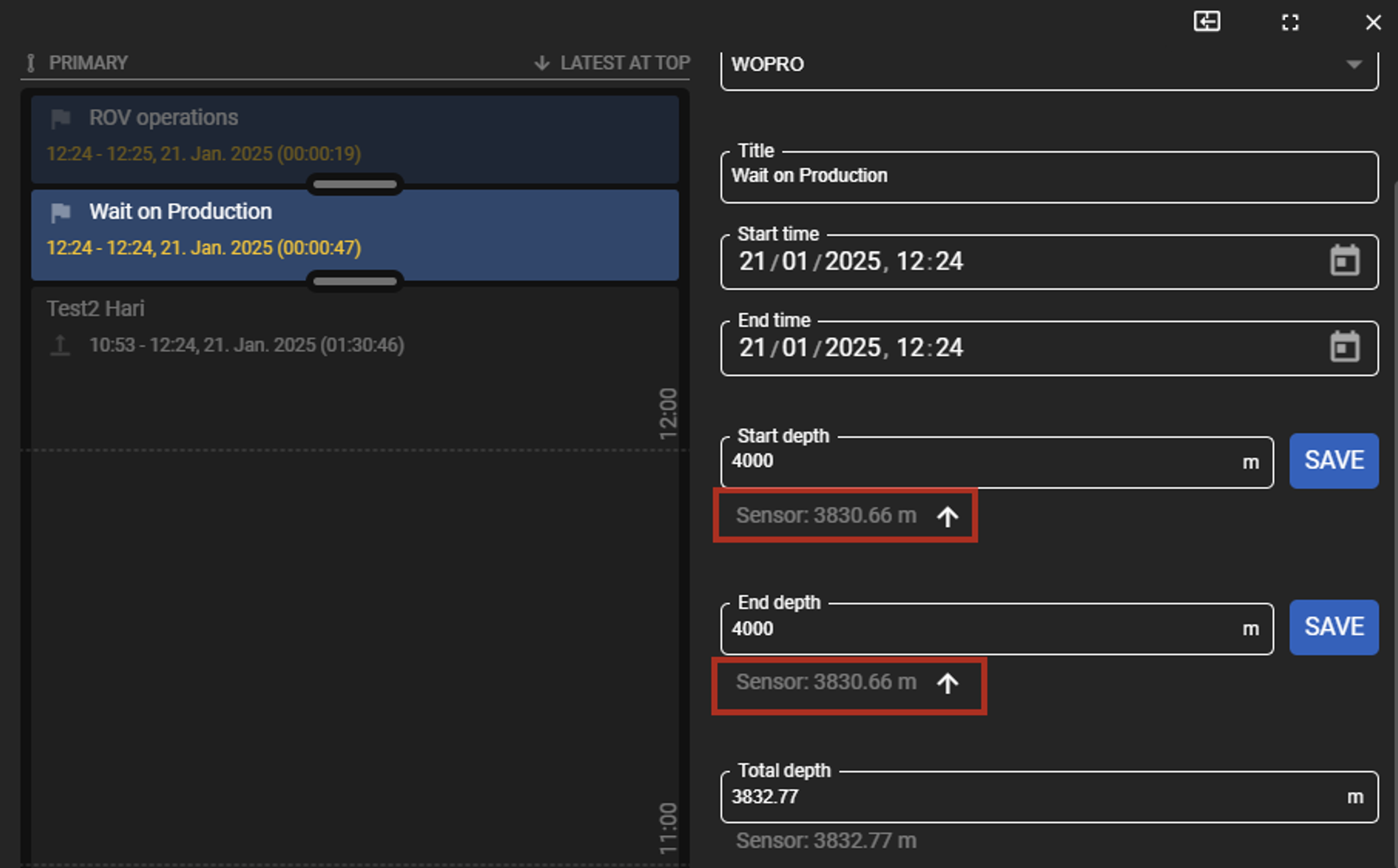The image size is (1398, 868).
Task: Toggle LATEST AT TOP sort order
Action: click(x=612, y=63)
